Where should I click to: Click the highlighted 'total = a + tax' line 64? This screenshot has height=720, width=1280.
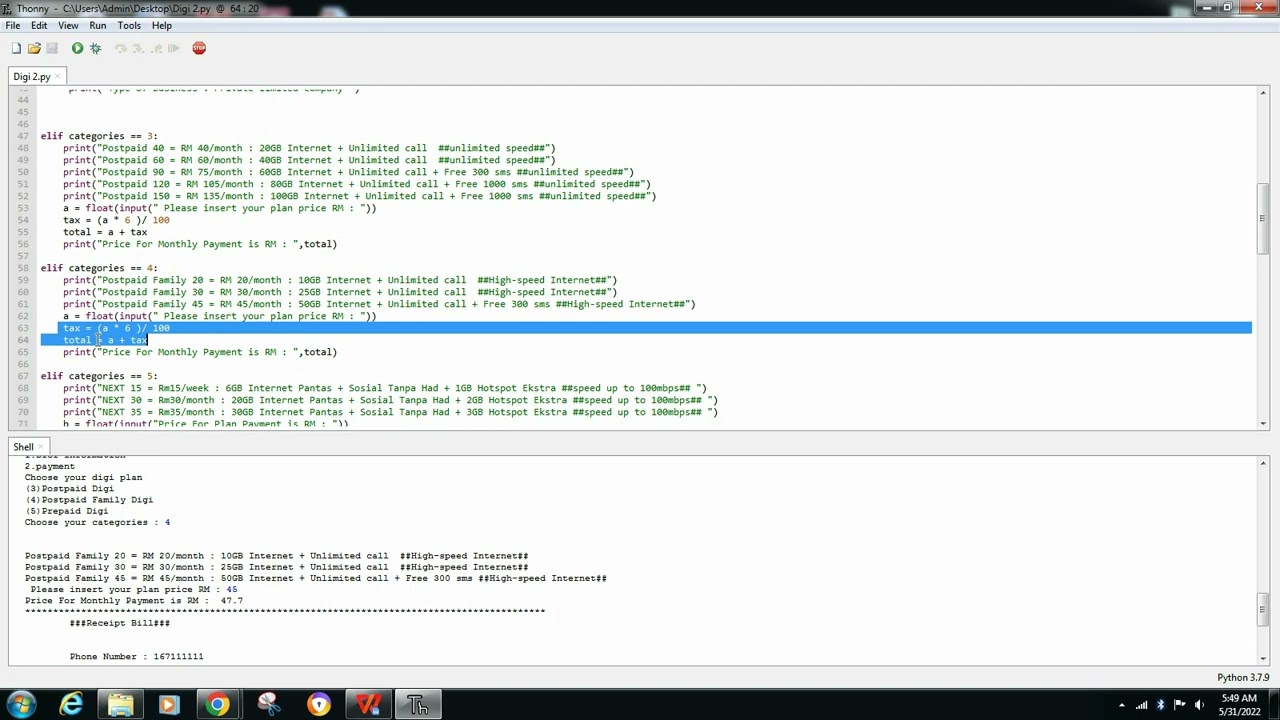105,340
